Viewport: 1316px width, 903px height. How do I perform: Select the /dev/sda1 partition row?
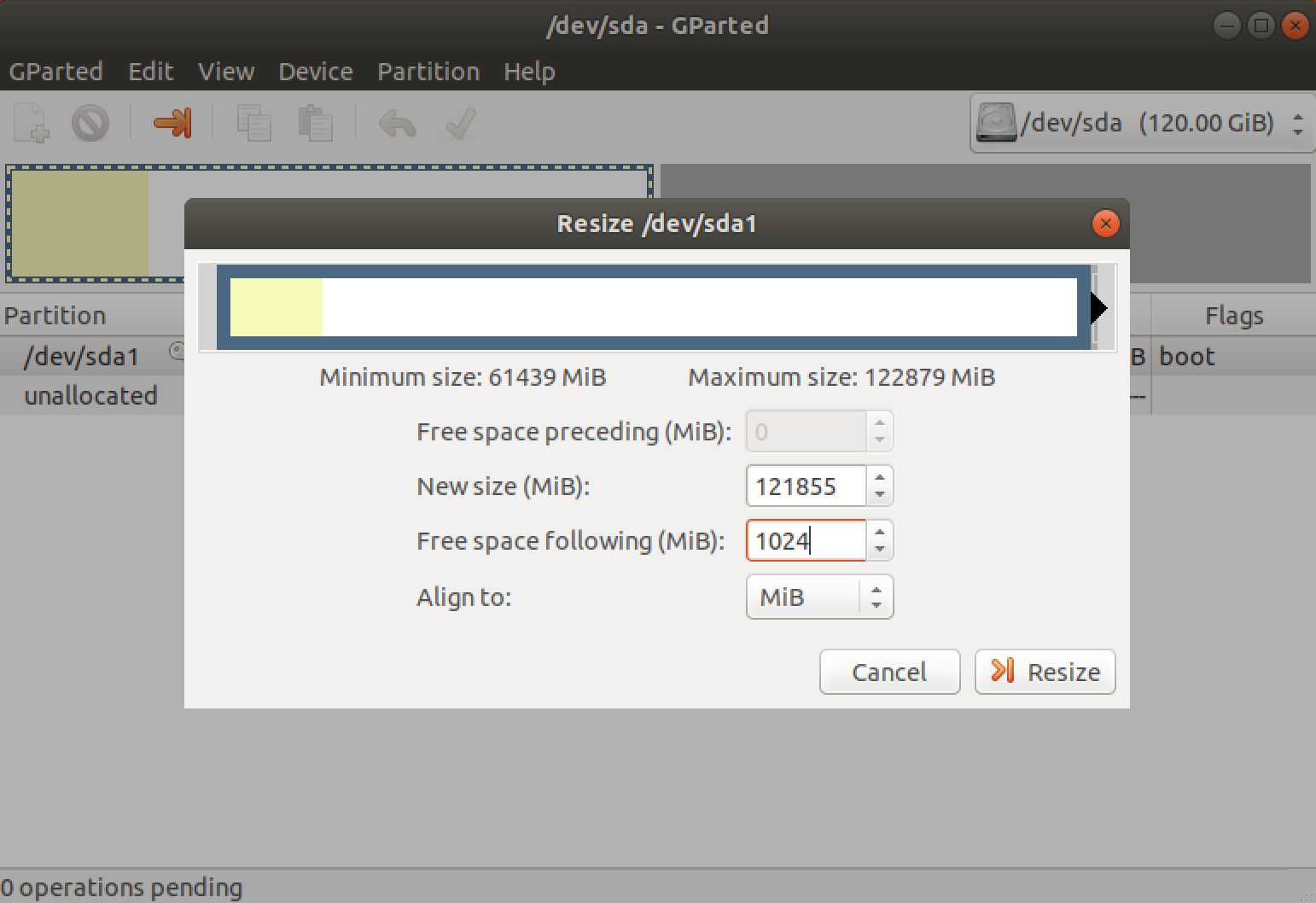(x=92, y=356)
